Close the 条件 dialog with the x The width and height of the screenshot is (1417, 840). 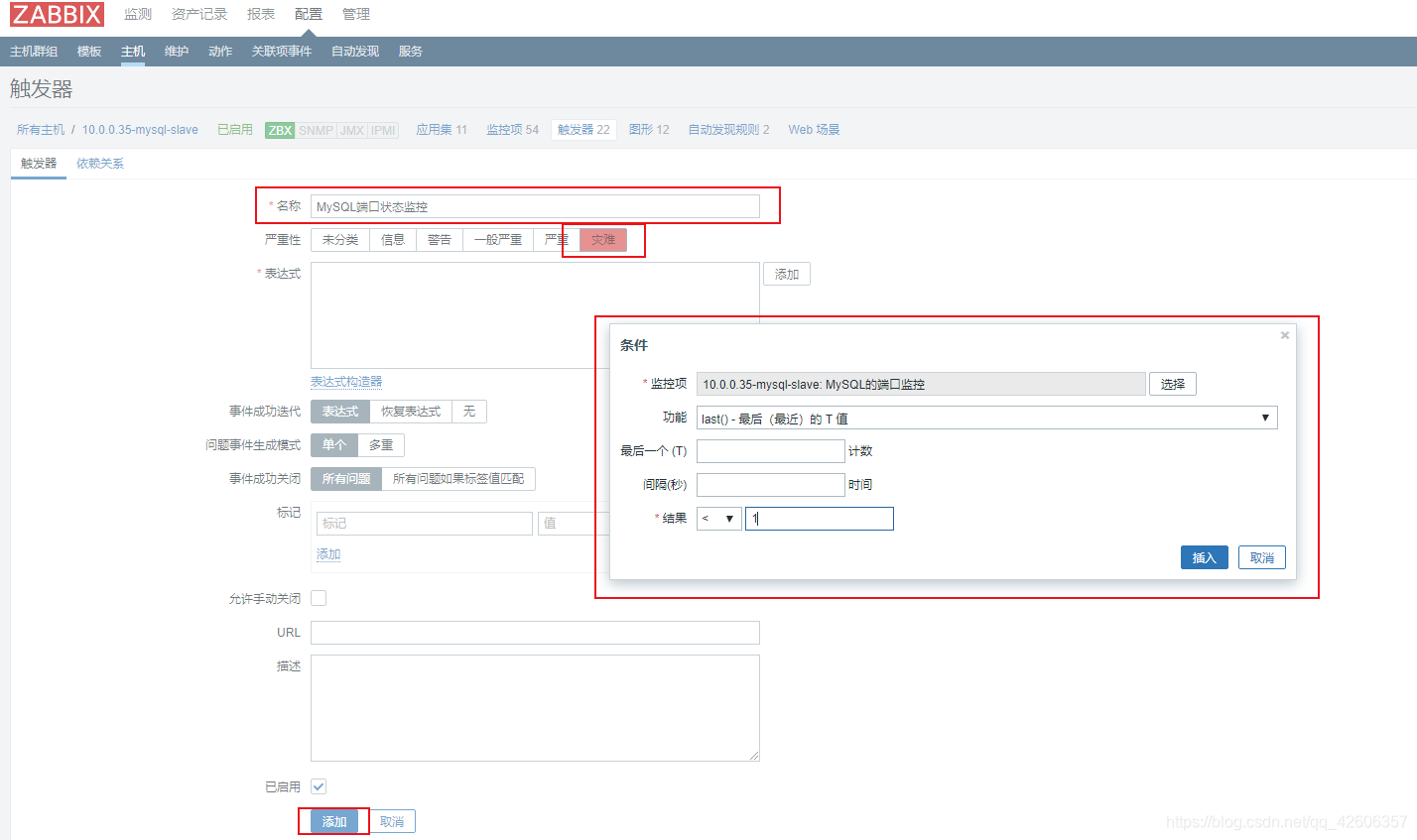click(x=1285, y=335)
